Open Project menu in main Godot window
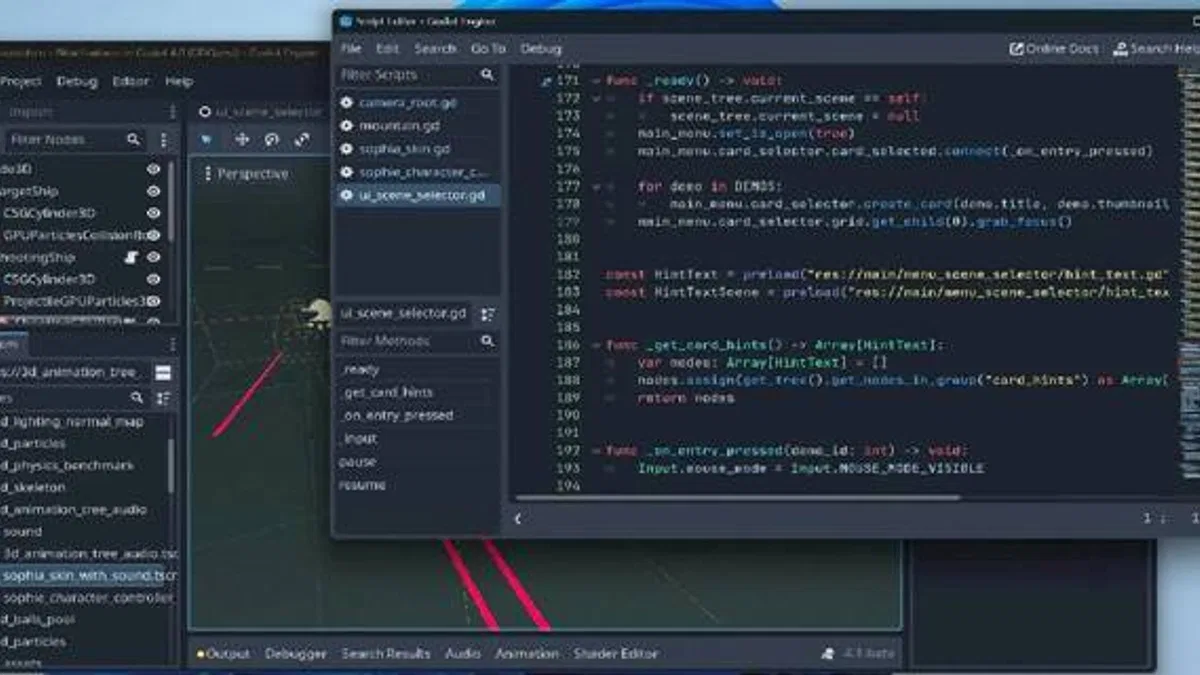The image size is (1200, 675). coord(20,82)
